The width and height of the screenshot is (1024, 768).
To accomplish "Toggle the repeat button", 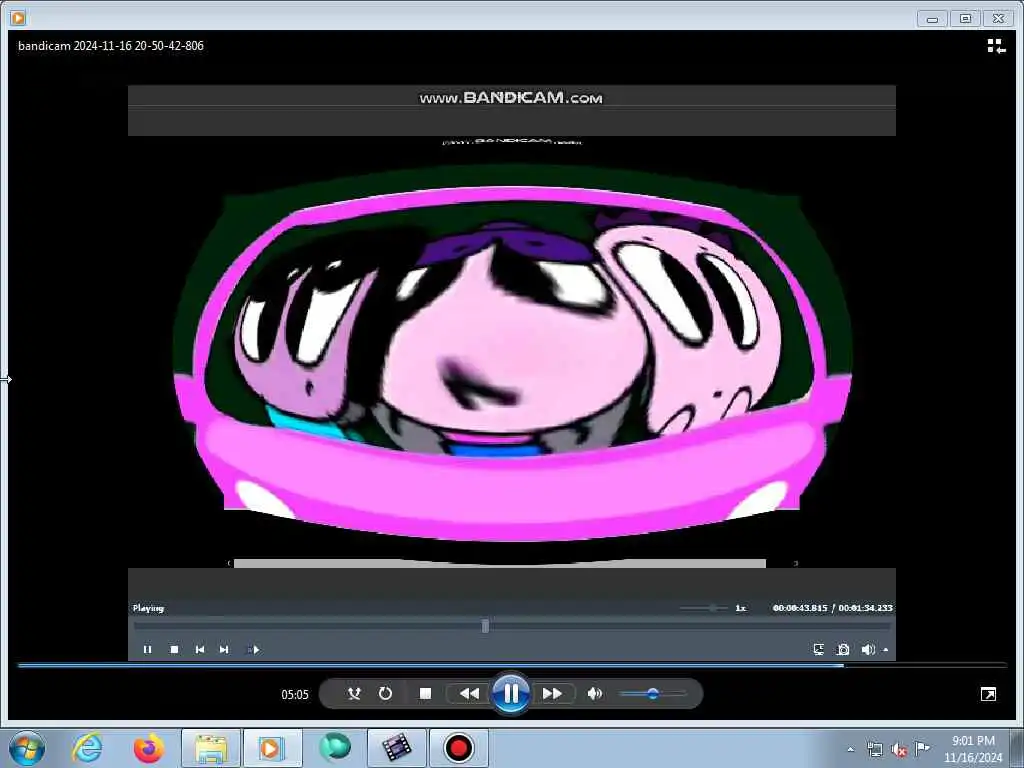I will pyautogui.click(x=385, y=694).
